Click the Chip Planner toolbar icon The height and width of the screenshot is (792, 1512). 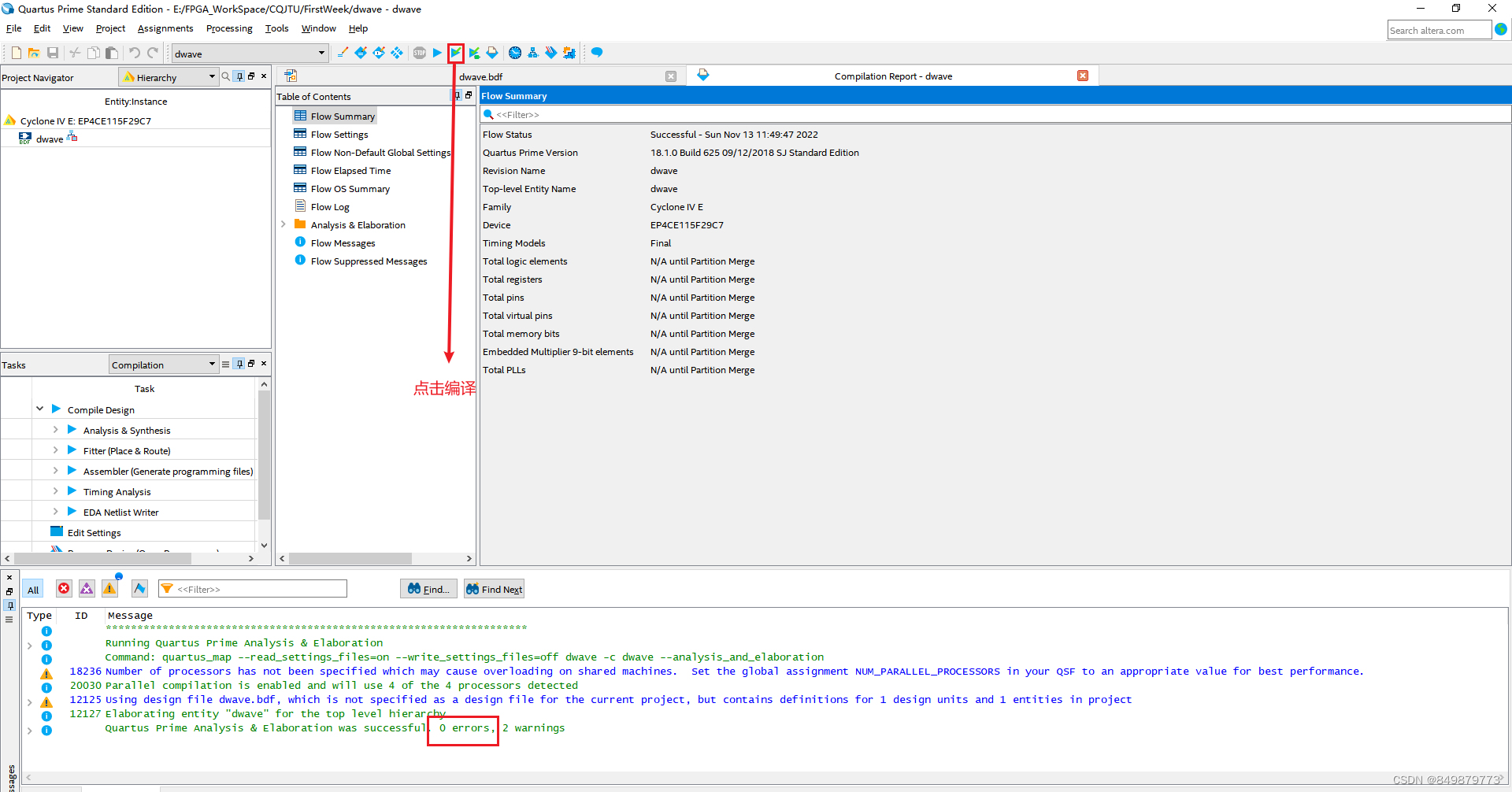point(397,53)
